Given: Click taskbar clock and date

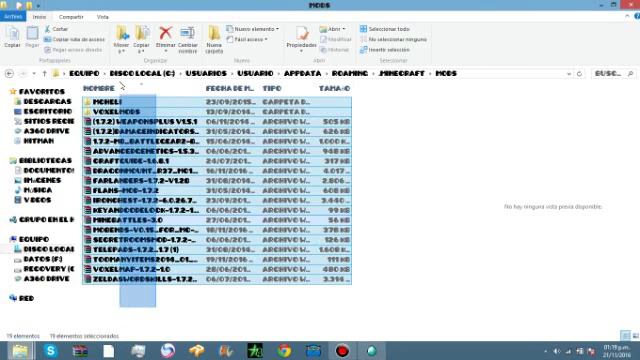Looking at the screenshot, I should click(x=616, y=351).
